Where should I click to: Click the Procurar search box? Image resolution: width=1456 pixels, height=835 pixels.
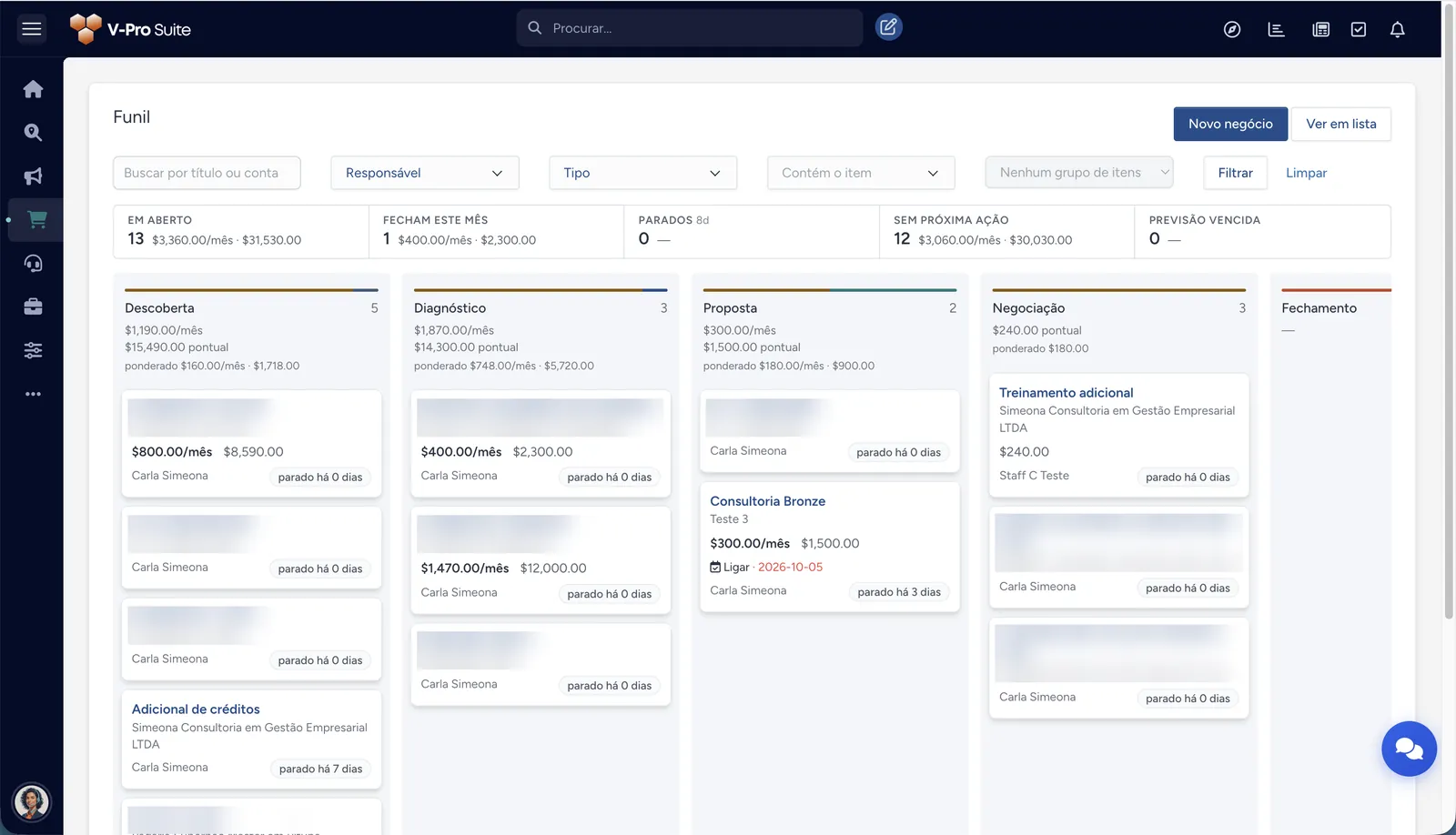(690, 28)
